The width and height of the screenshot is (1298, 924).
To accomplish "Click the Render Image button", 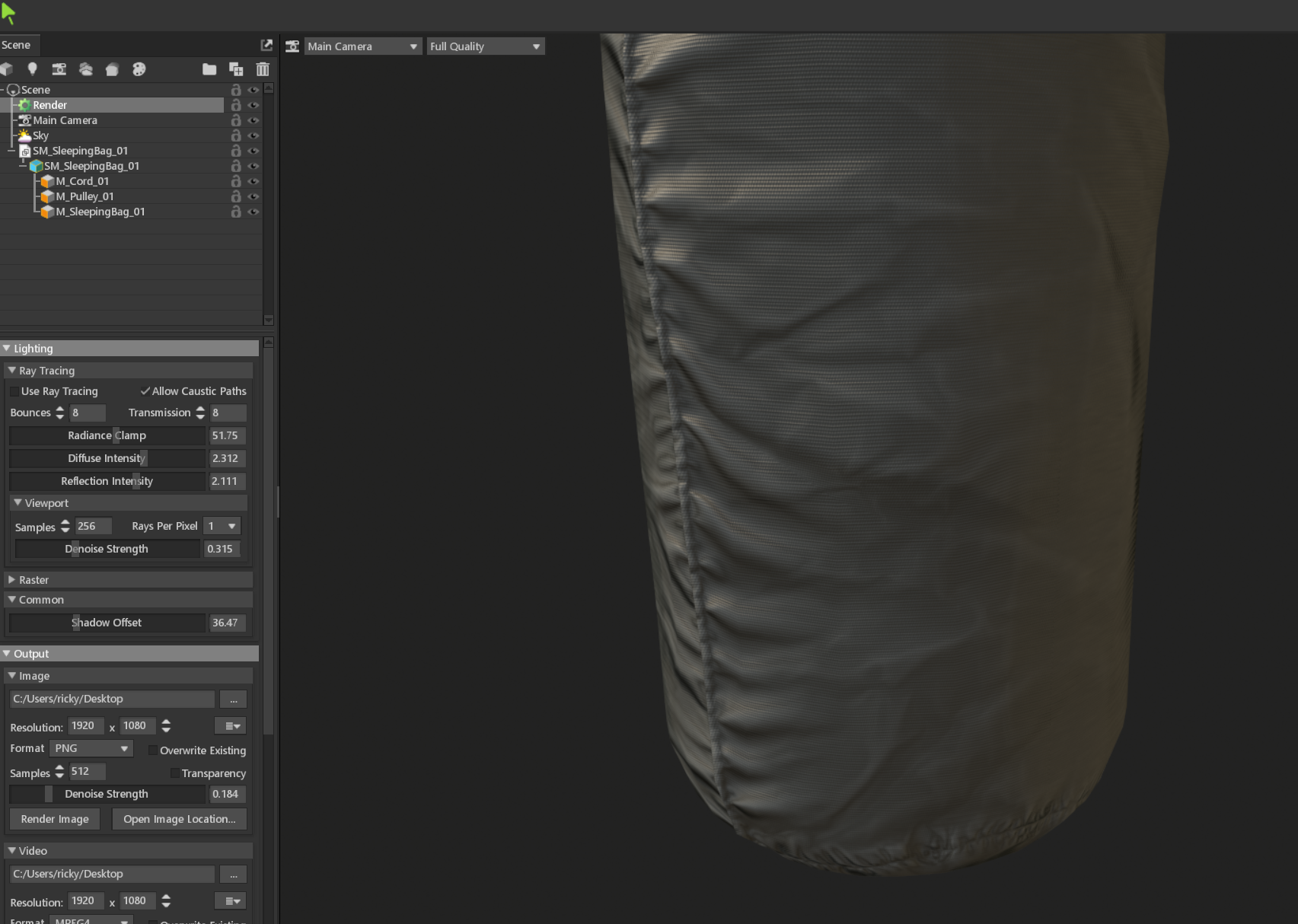I will coord(55,819).
